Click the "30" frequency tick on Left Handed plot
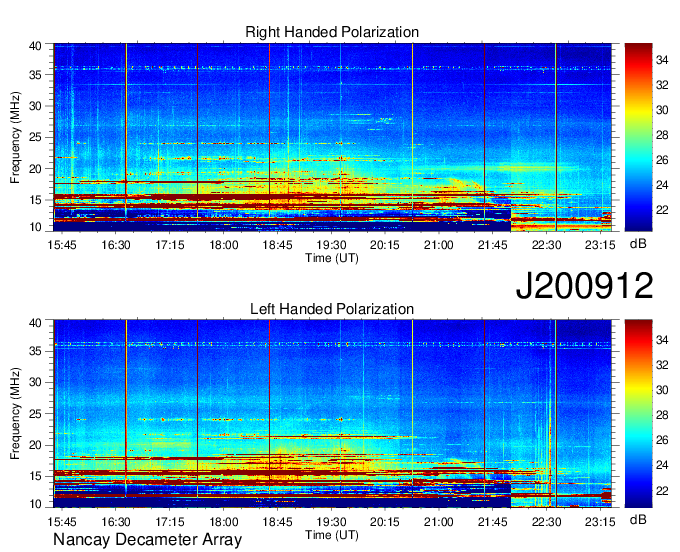 tap(35, 382)
